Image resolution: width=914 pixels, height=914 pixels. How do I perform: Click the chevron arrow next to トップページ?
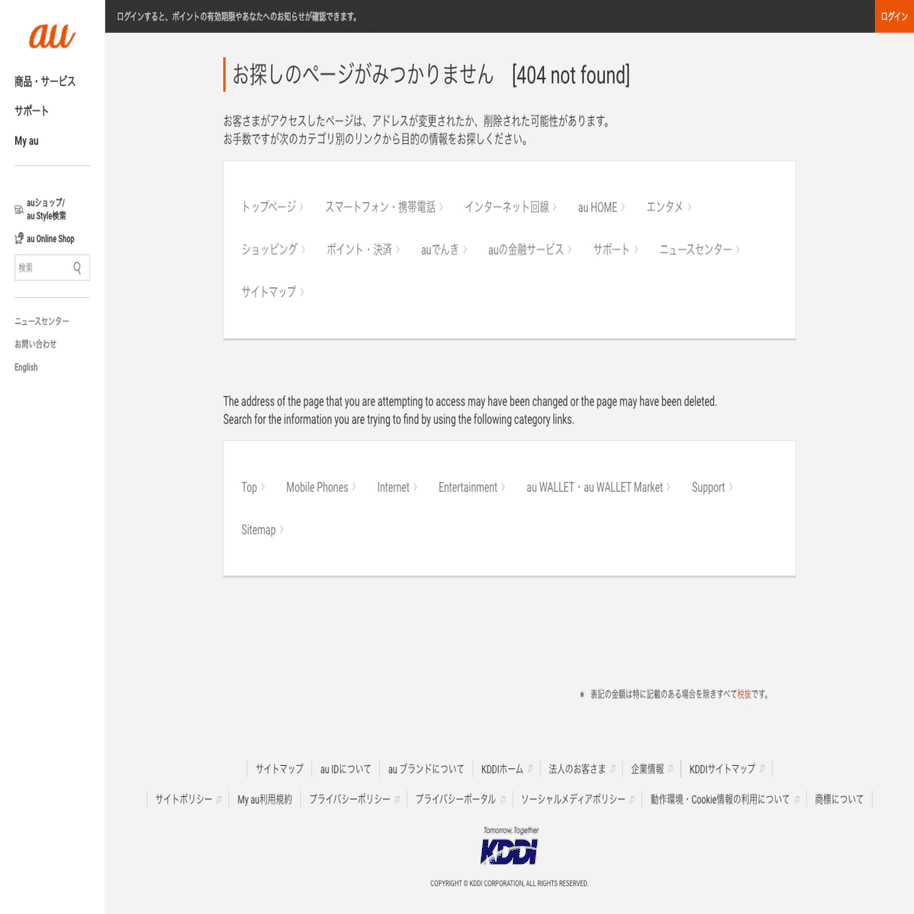tap(300, 208)
